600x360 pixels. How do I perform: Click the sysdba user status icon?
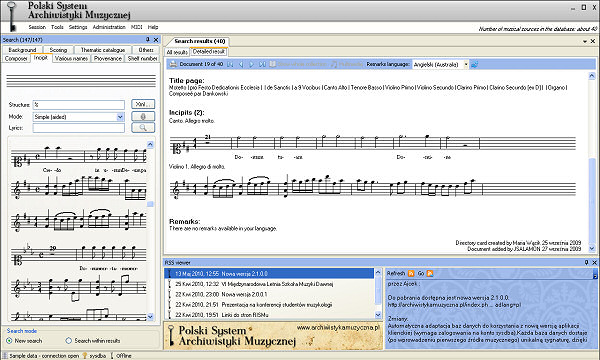(85, 356)
